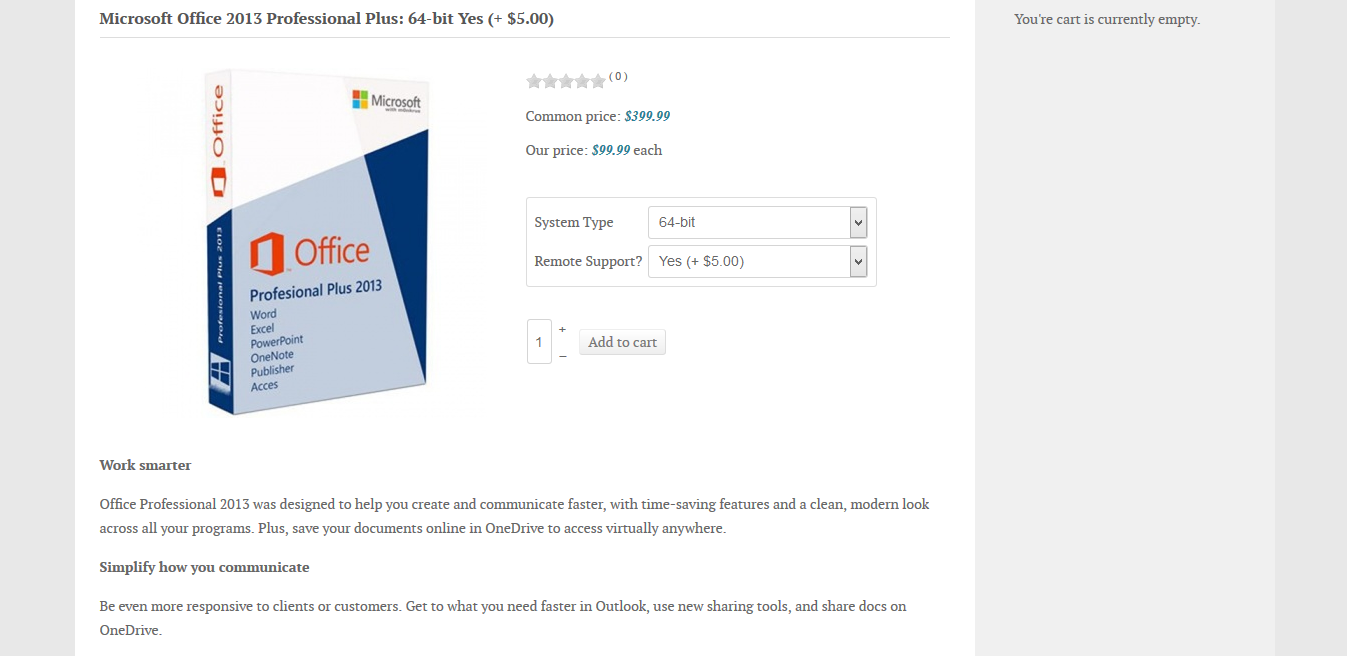This screenshot has height=656, width=1347.
Task: Increase quantity with the plus sign
Action: point(562,329)
